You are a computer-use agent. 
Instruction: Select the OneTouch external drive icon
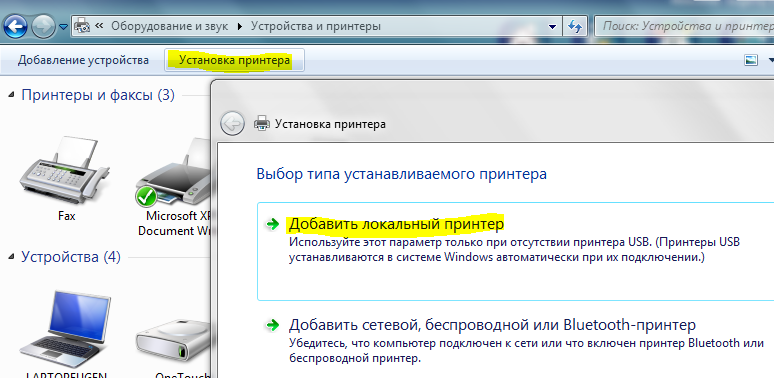coord(173,341)
